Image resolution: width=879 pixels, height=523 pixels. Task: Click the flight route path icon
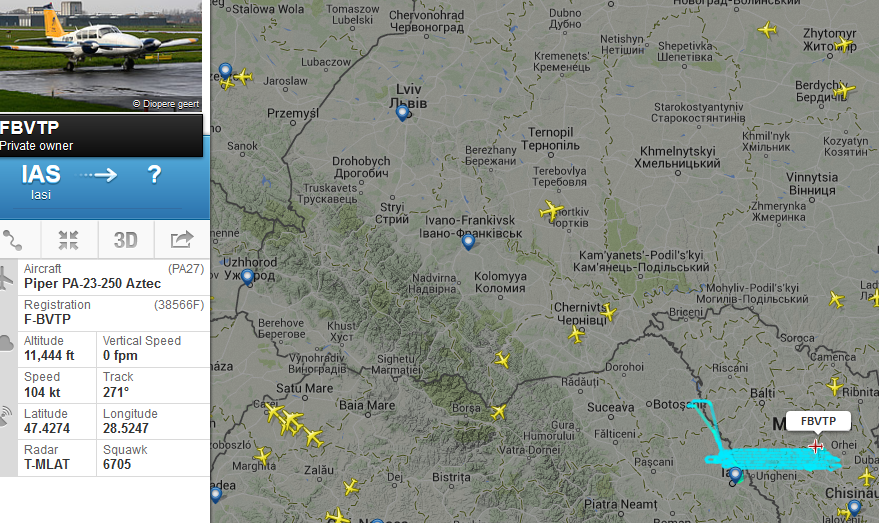coord(12,240)
